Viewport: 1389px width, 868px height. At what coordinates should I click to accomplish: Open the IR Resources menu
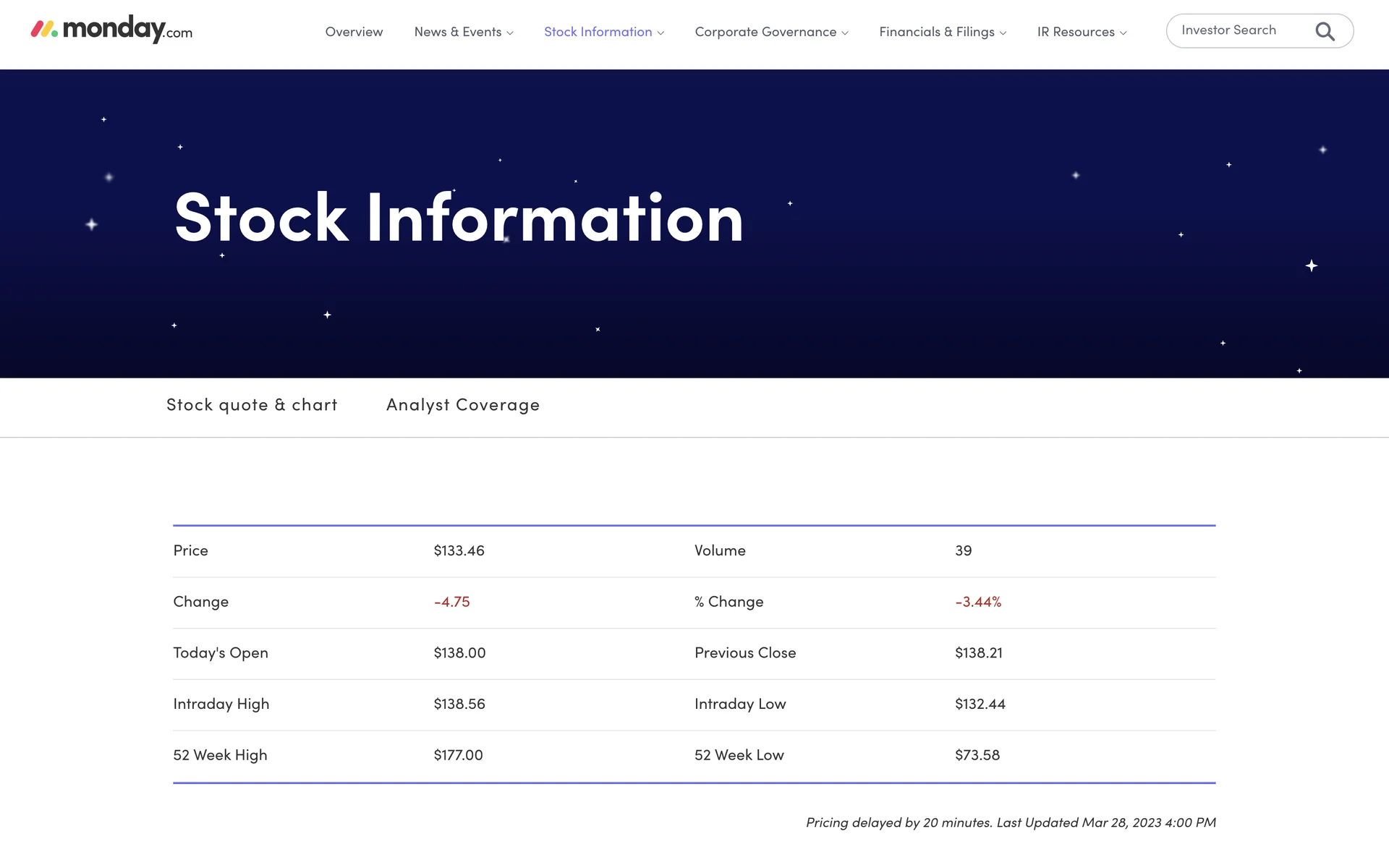click(x=1075, y=32)
